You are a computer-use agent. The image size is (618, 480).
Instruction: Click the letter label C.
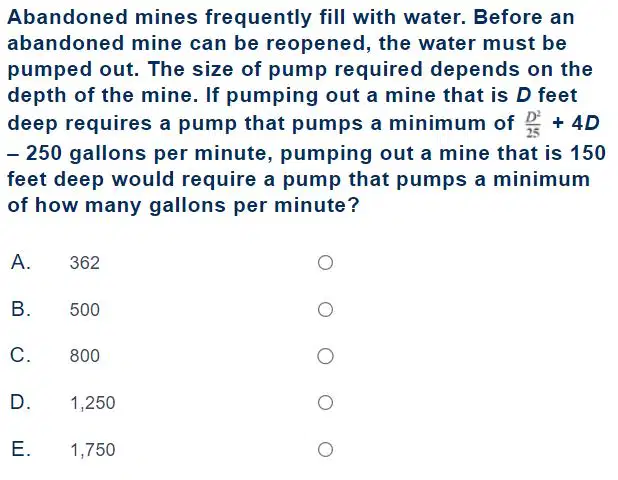click(x=20, y=355)
